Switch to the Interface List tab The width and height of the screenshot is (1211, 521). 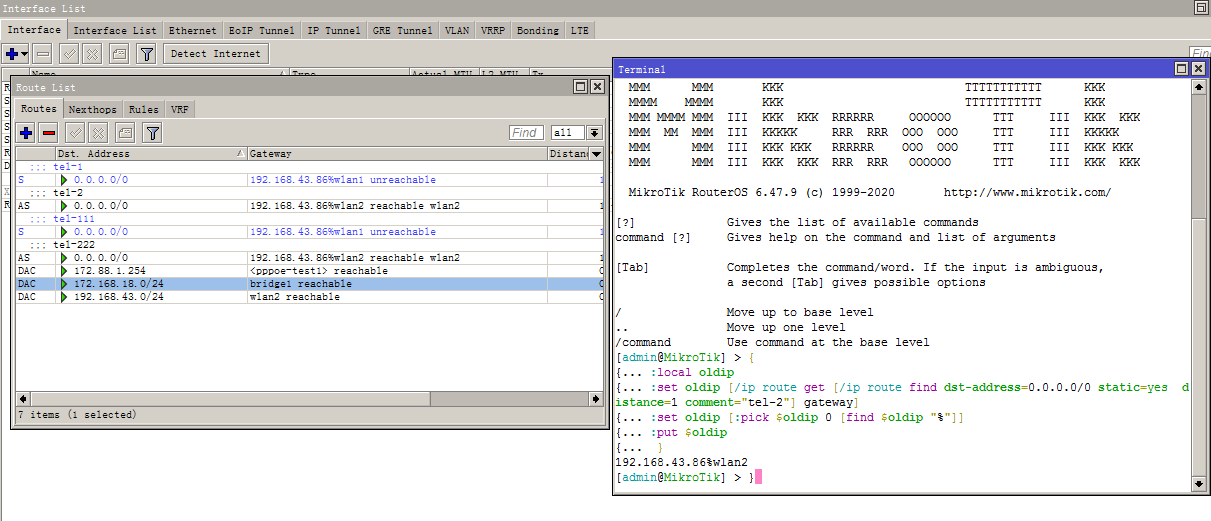(x=115, y=31)
